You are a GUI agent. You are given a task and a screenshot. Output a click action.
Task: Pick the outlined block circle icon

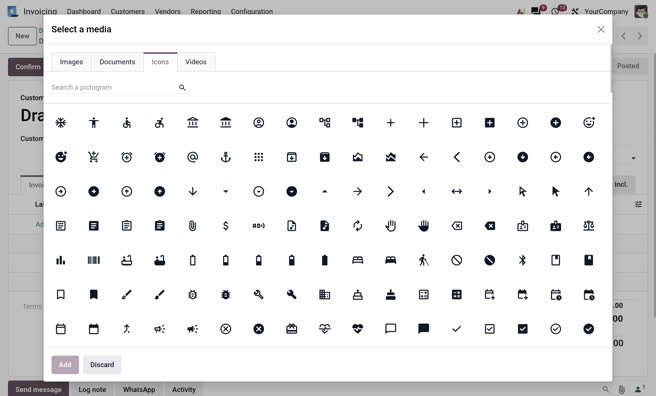point(456,260)
